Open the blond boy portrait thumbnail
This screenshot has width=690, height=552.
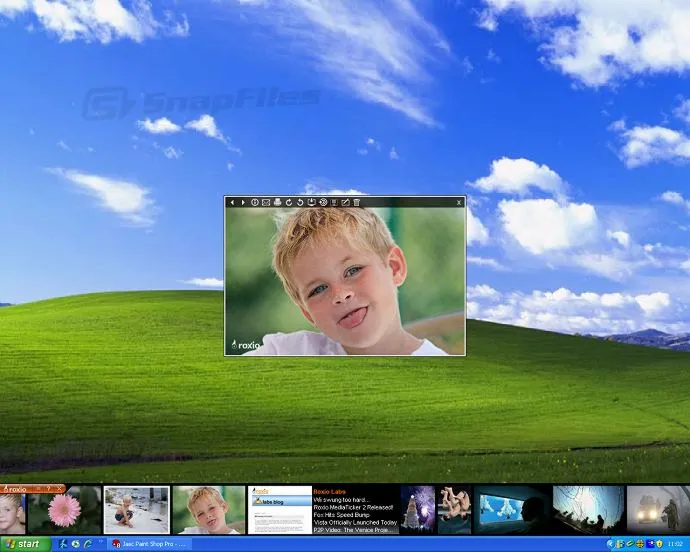pyautogui.click(x=209, y=510)
